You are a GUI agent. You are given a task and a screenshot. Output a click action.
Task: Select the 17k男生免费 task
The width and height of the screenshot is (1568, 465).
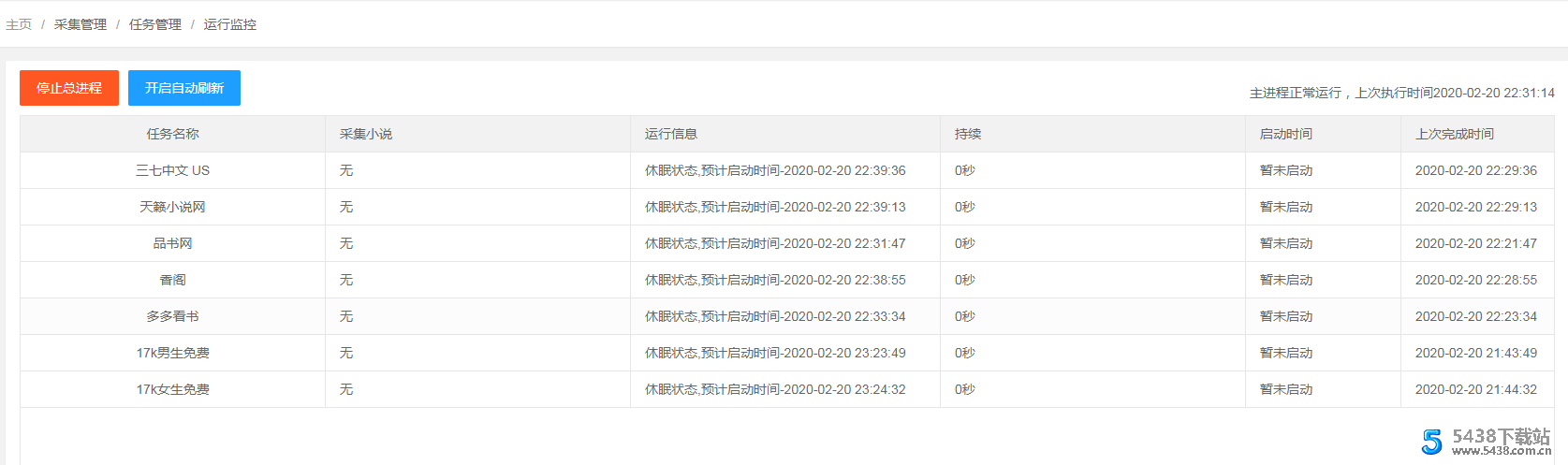[x=172, y=353]
